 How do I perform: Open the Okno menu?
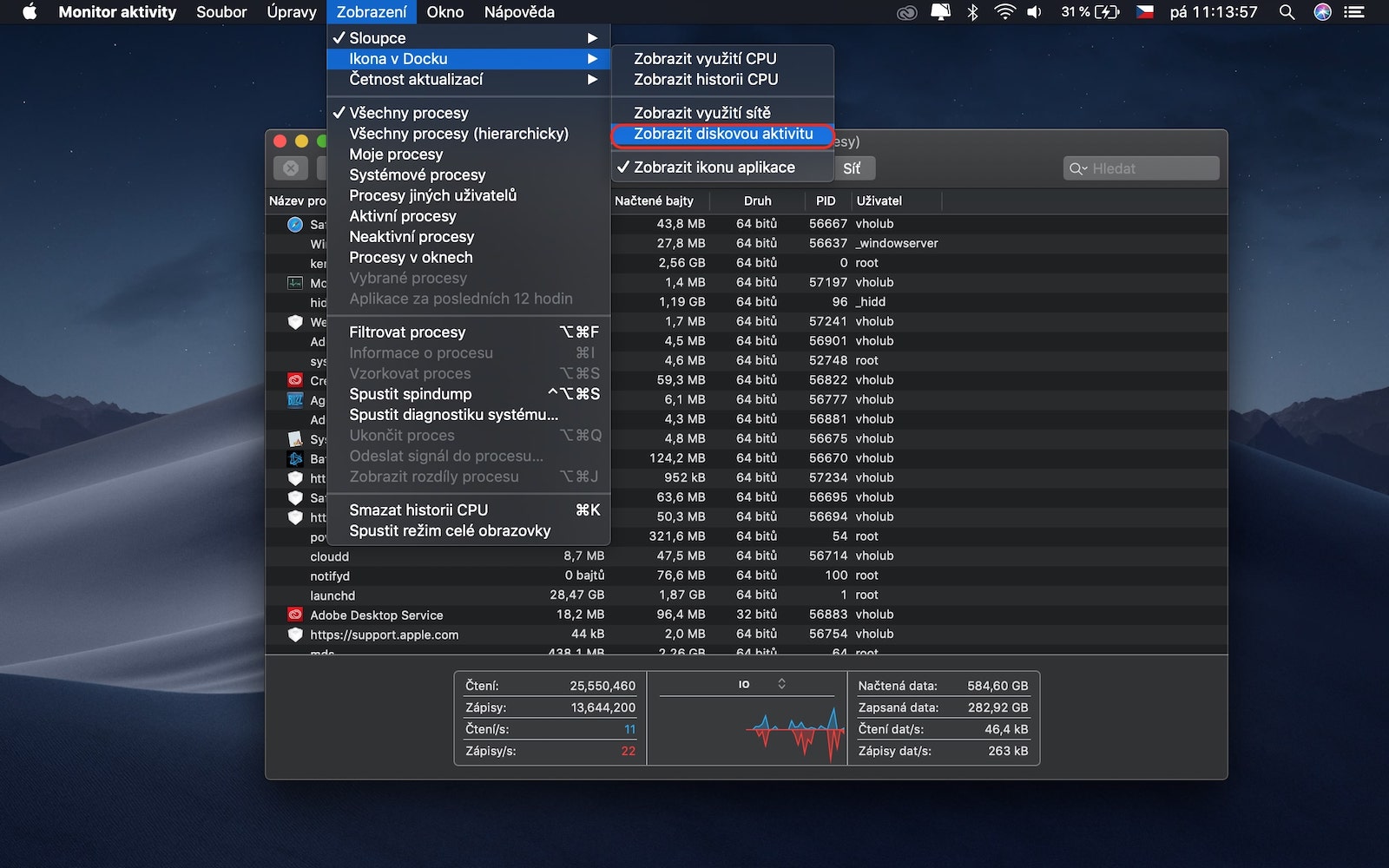(445, 12)
